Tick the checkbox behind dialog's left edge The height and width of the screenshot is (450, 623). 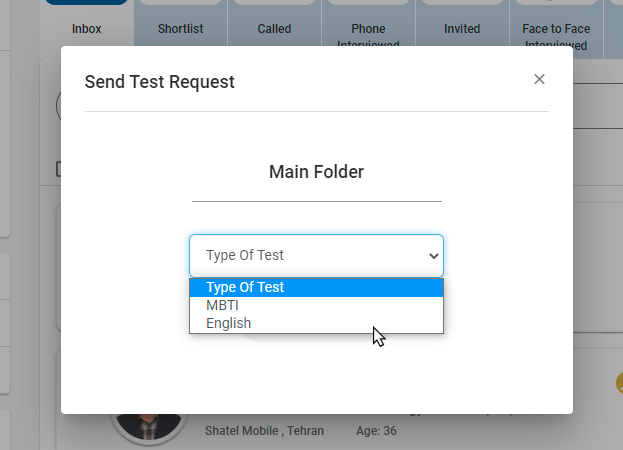pos(58,168)
